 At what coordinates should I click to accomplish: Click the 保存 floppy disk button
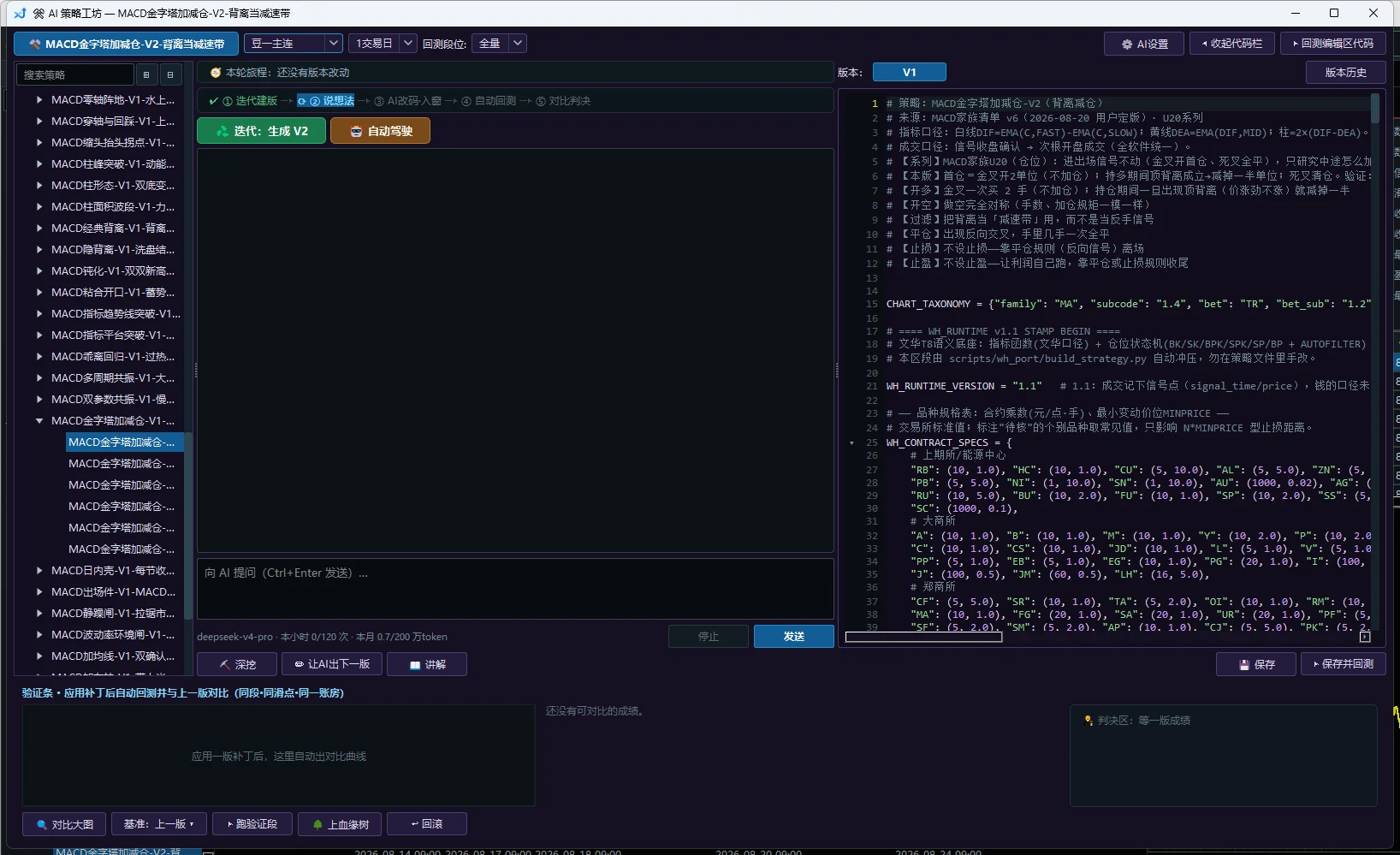tap(1256, 664)
